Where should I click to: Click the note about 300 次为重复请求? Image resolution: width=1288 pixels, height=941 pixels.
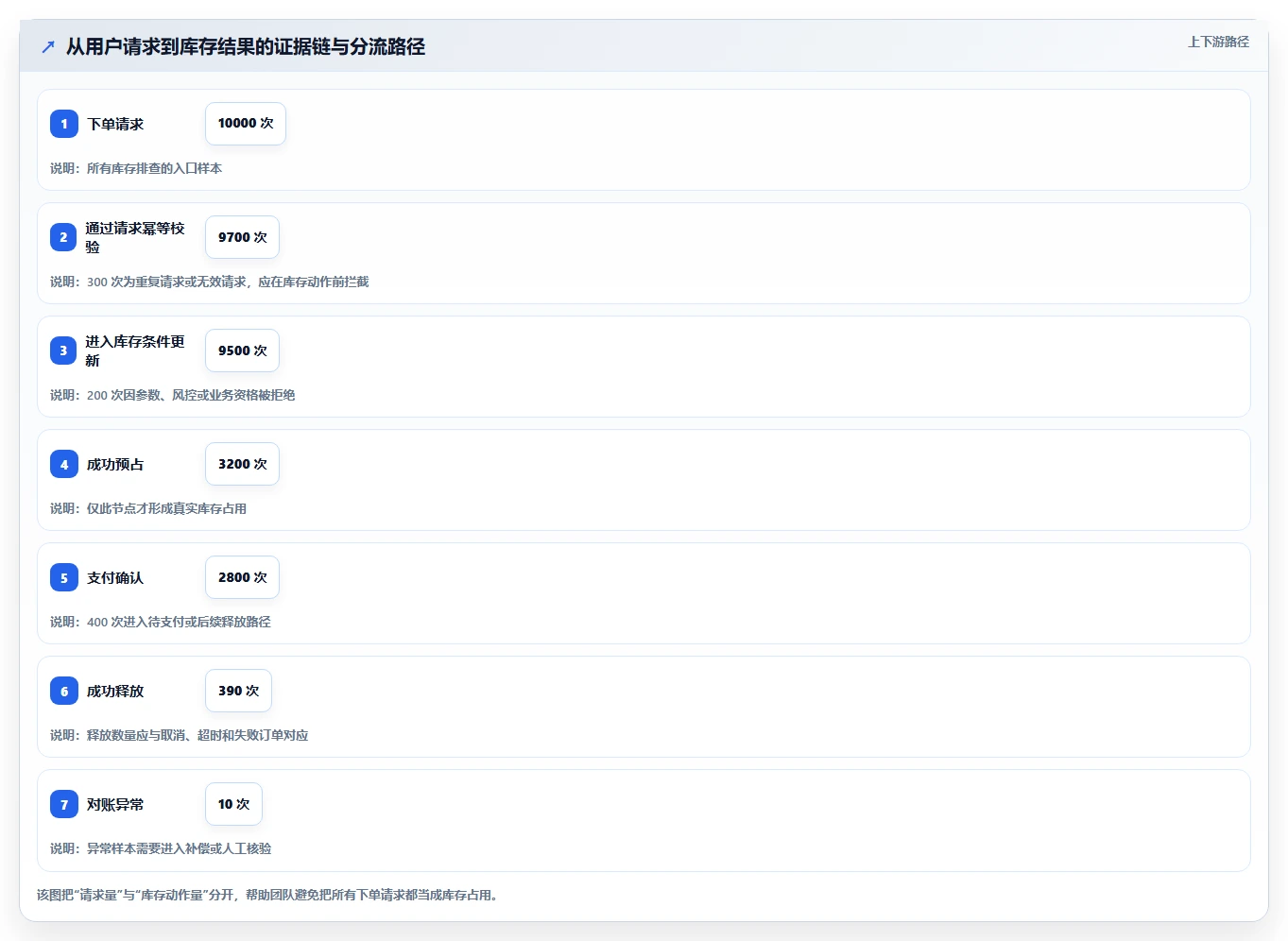tap(210, 282)
